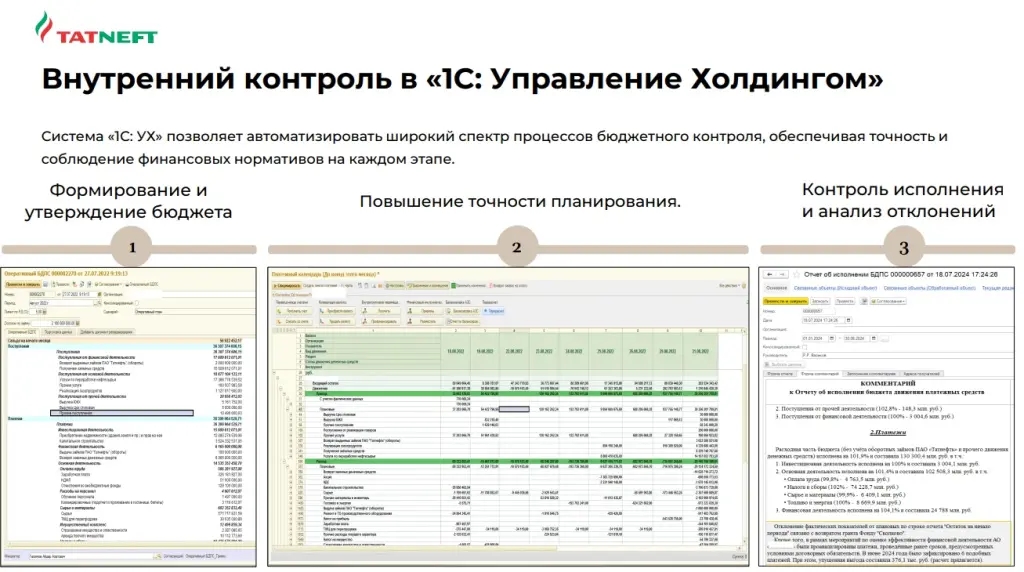
Task: Click Разместить button in payment calendar
Action: (425, 322)
